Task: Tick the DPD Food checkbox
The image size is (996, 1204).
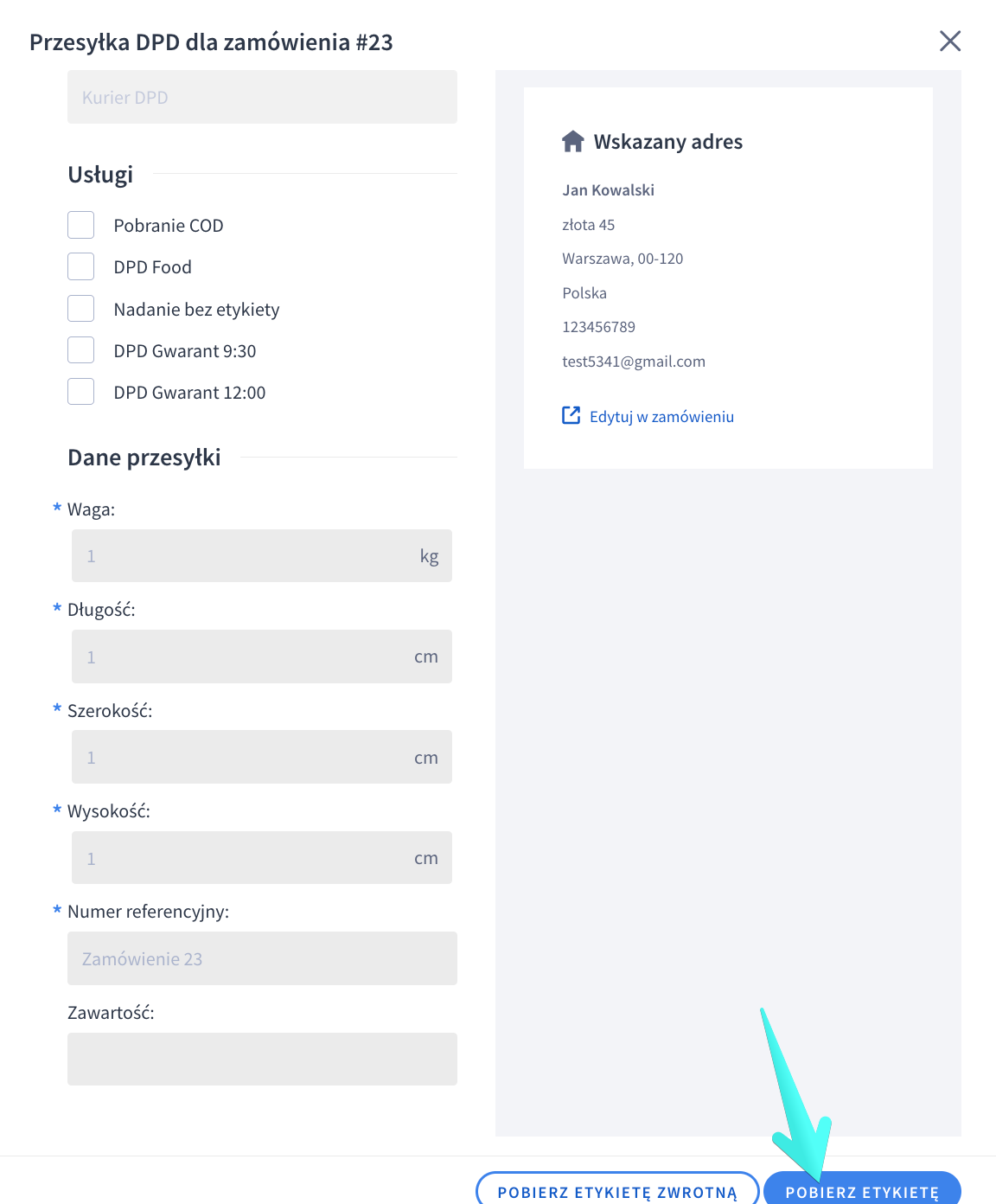Action: [81, 266]
